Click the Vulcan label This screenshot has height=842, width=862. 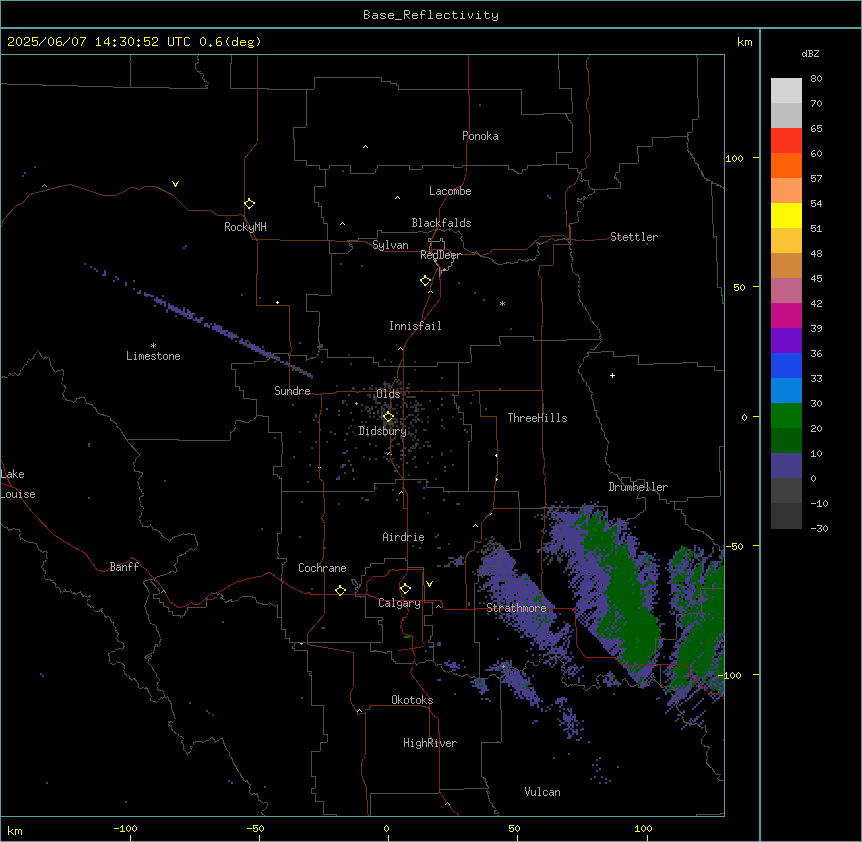click(542, 792)
